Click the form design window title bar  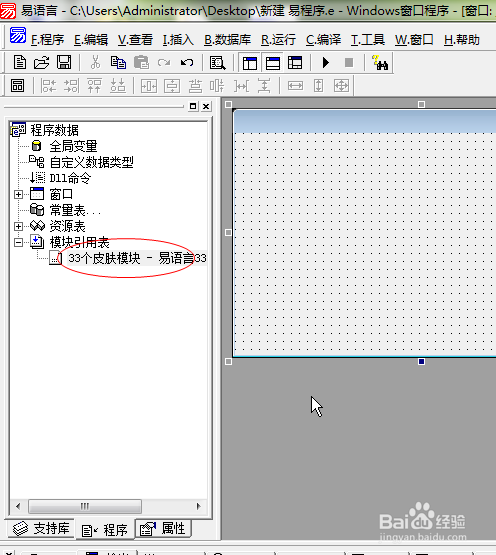(365, 121)
